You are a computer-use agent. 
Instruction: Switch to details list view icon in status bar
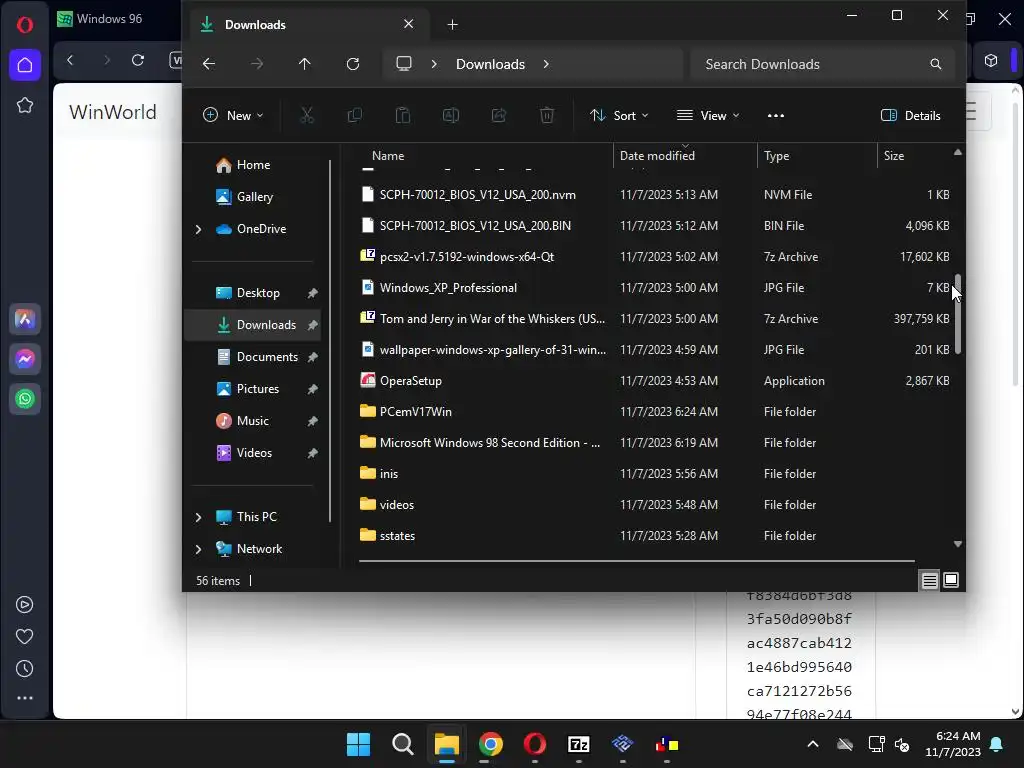pos(929,580)
